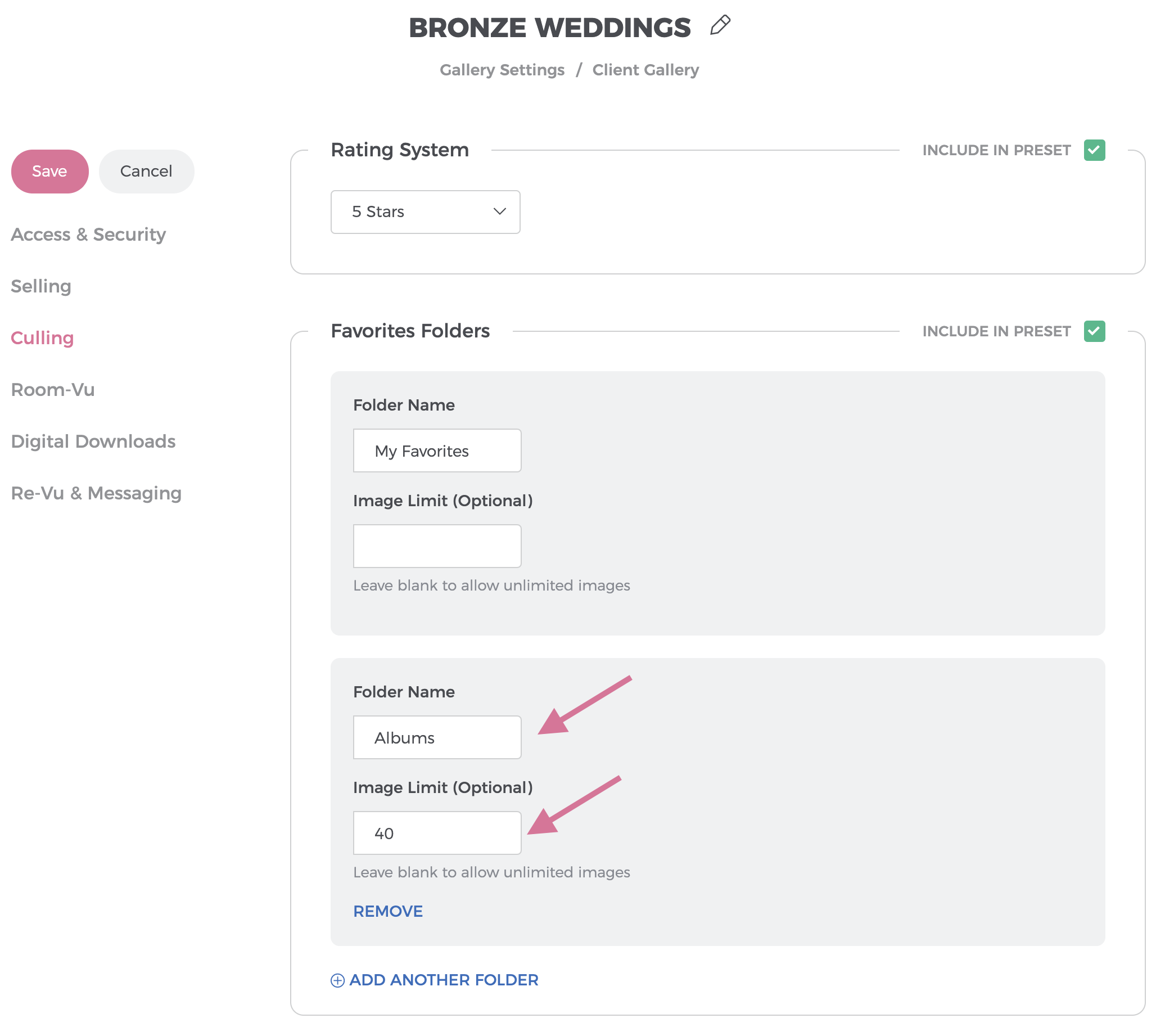Open Re-Vu & Messaging section
1165x1036 pixels.
coord(96,493)
